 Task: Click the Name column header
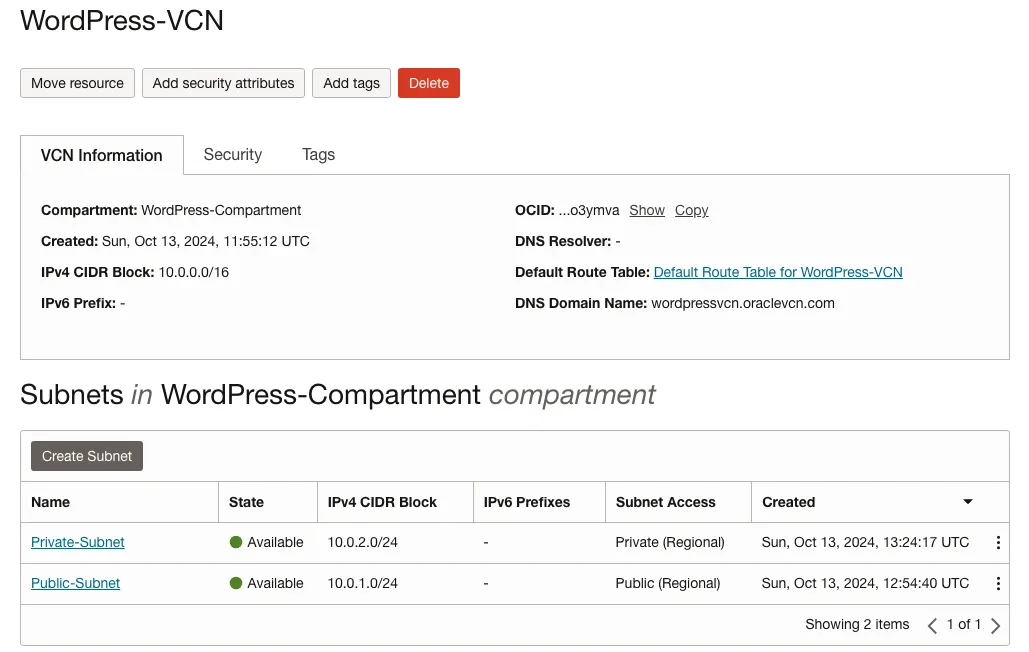tap(51, 502)
